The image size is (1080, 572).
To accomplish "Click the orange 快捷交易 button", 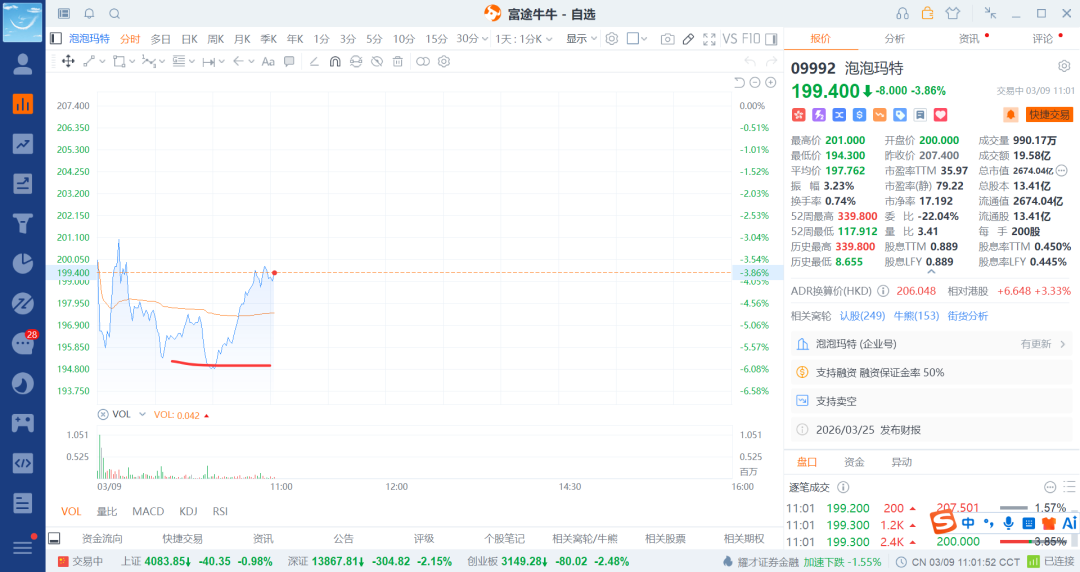I will tap(1049, 115).
